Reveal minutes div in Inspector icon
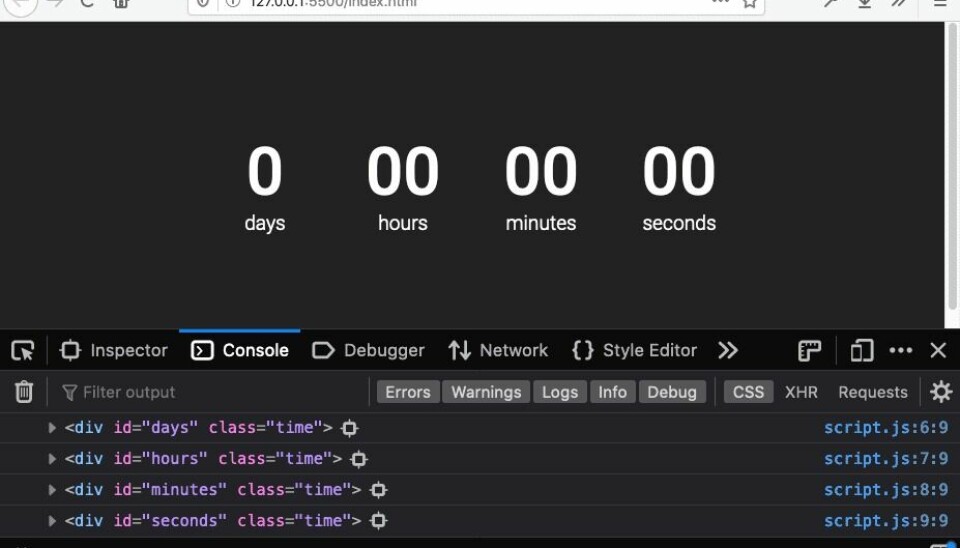 tap(378, 490)
